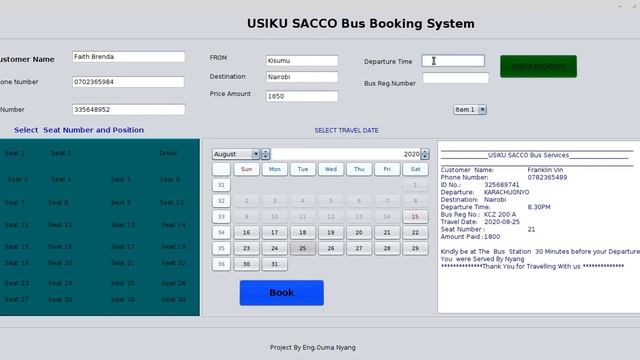Click the green Check Bookings button
Screen dimensions: 640x360
point(538,67)
